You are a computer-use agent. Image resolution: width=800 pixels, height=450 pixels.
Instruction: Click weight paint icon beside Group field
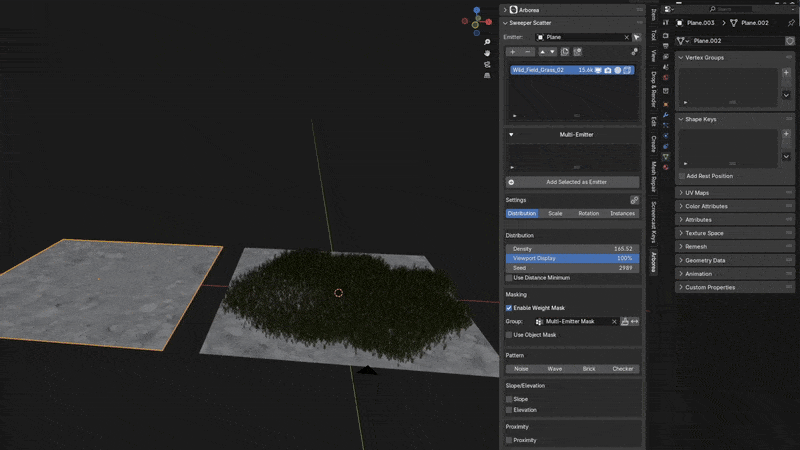tap(624, 321)
